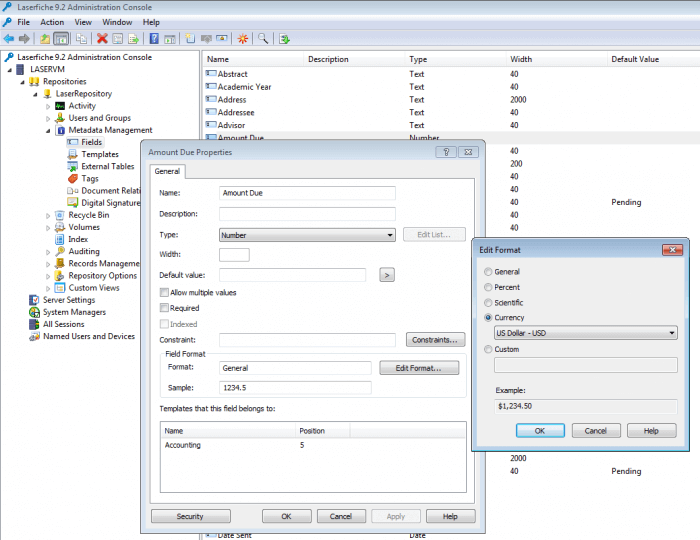
Task: Select the External Tables tree node
Action: pos(108,166)
